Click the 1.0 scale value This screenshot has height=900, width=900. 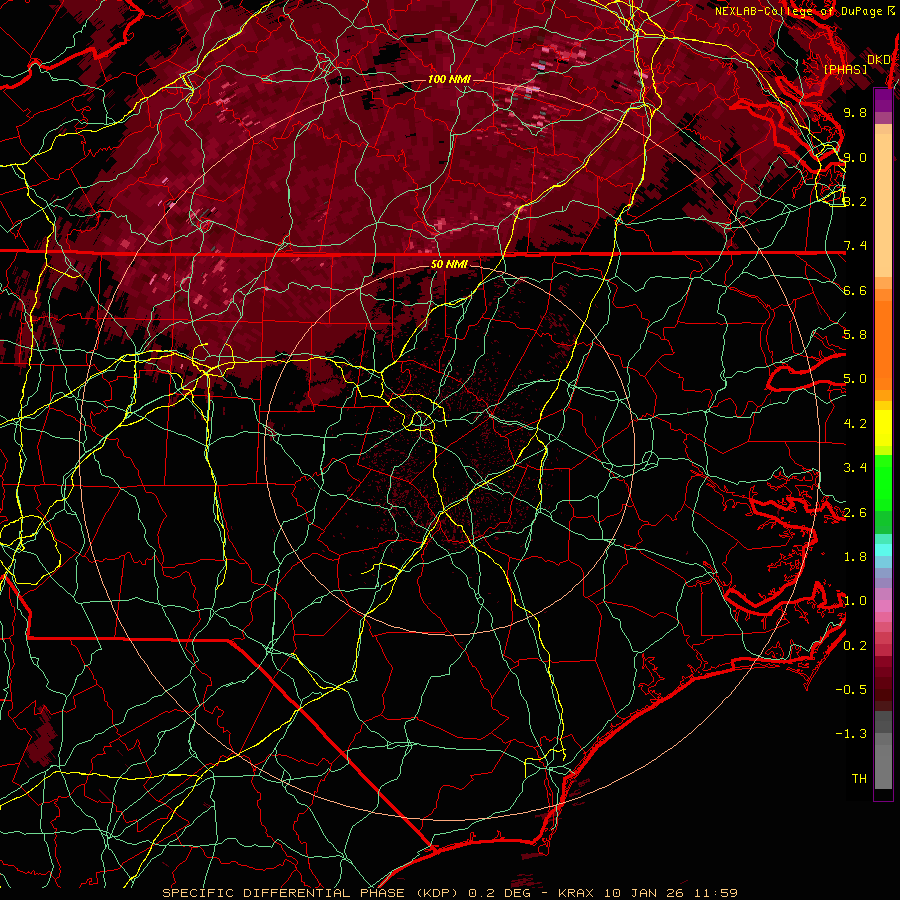(x=855, y=601)
